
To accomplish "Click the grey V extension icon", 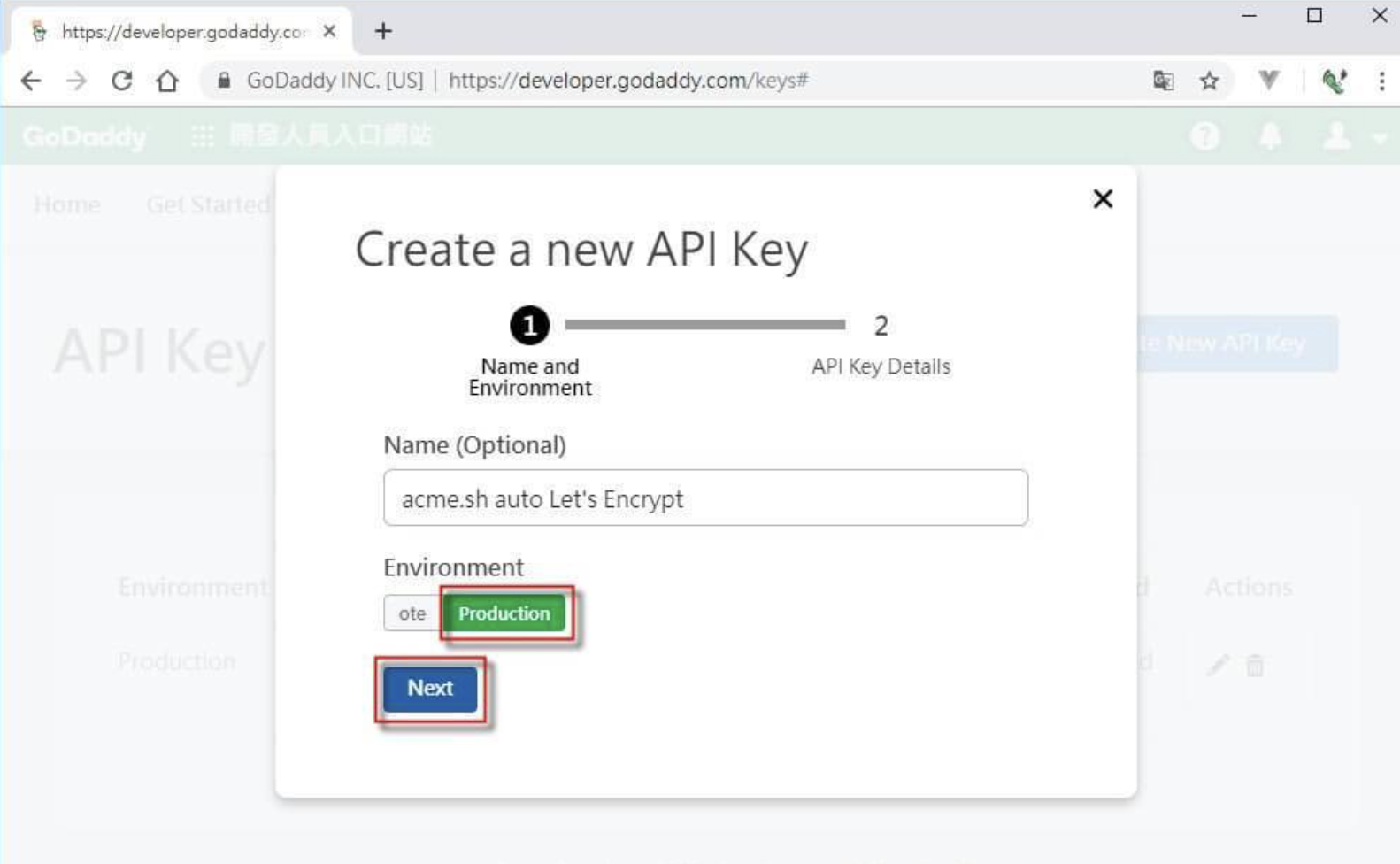I will (1268, 81).
